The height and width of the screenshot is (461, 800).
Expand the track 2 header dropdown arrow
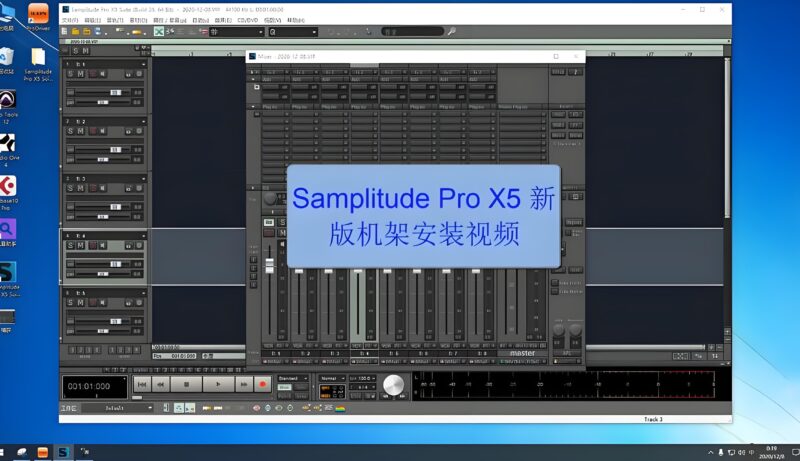pyautogui.click(x=144, y=121)
